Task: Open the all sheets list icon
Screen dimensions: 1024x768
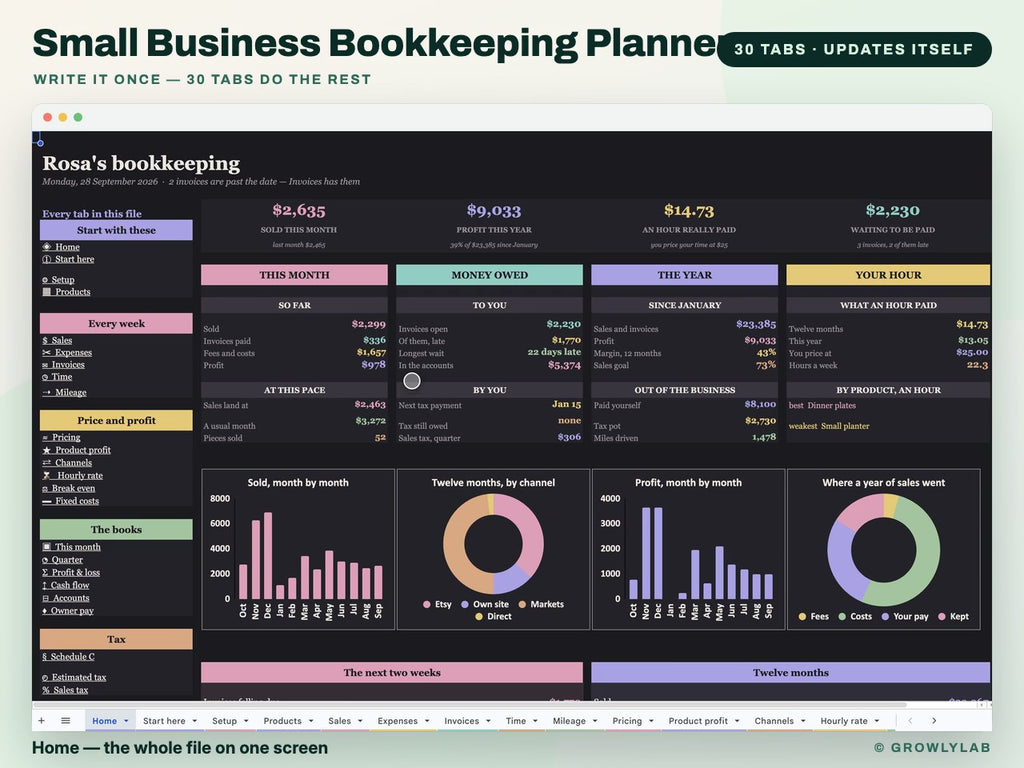Action: pos(65,720)
